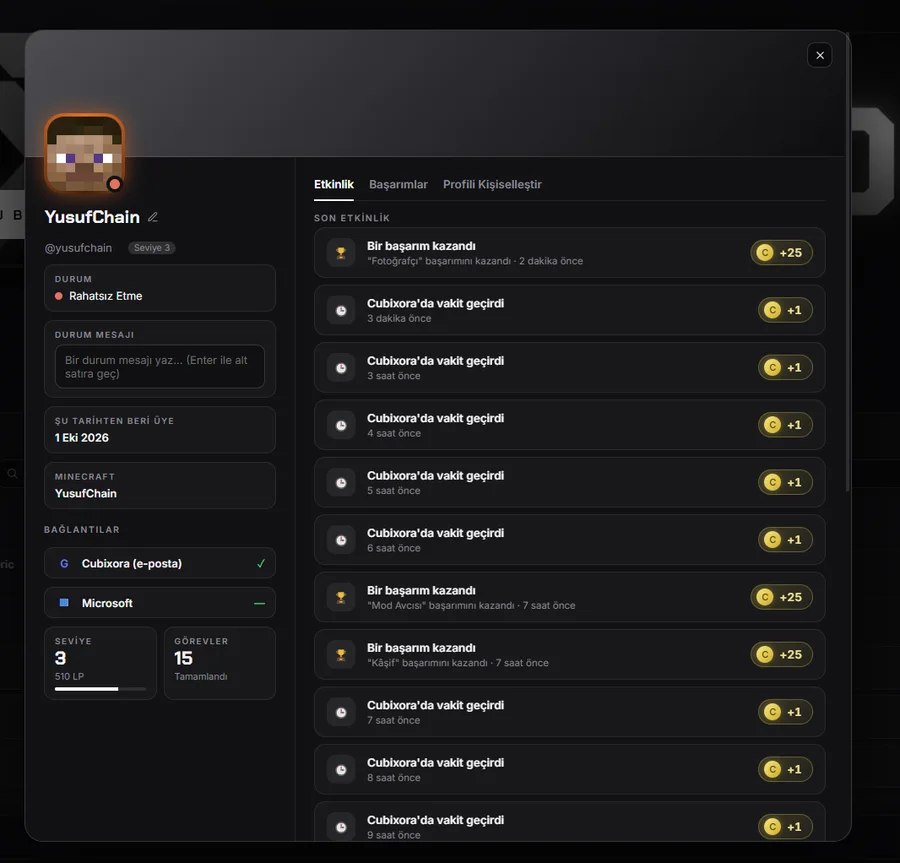Click the clock icon on the 6 saat önce row
The height and width of the screenshot is (863, 900).
[x=341, y=539]
